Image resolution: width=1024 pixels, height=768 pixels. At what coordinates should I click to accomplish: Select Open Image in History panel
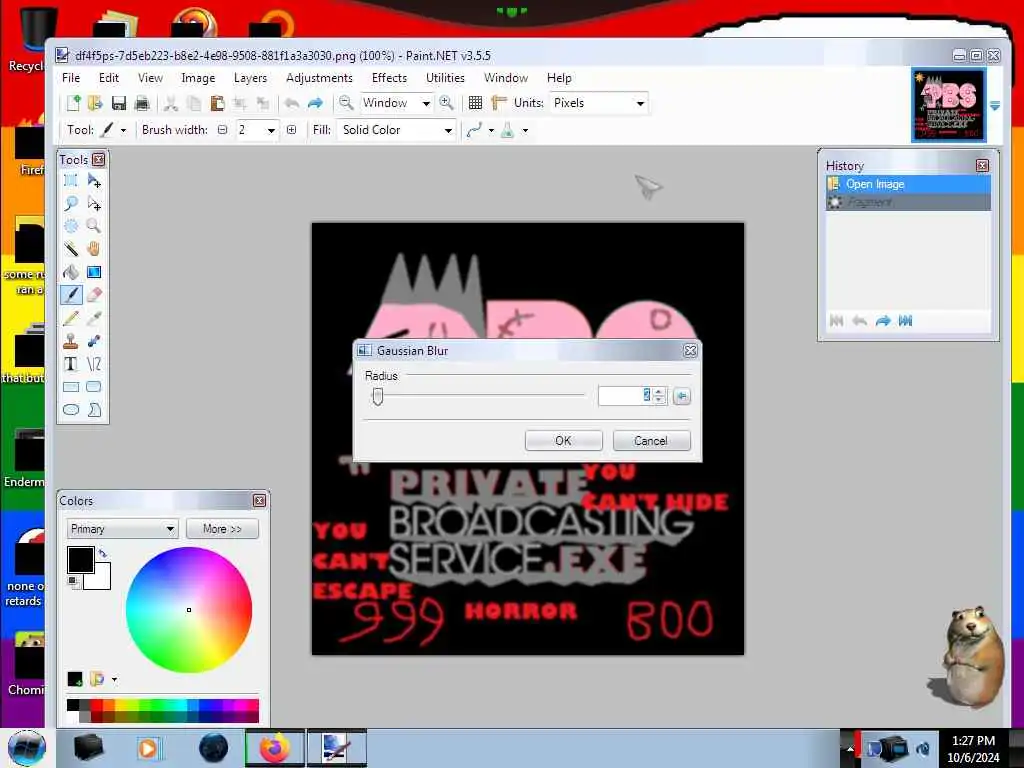(908, 184)
